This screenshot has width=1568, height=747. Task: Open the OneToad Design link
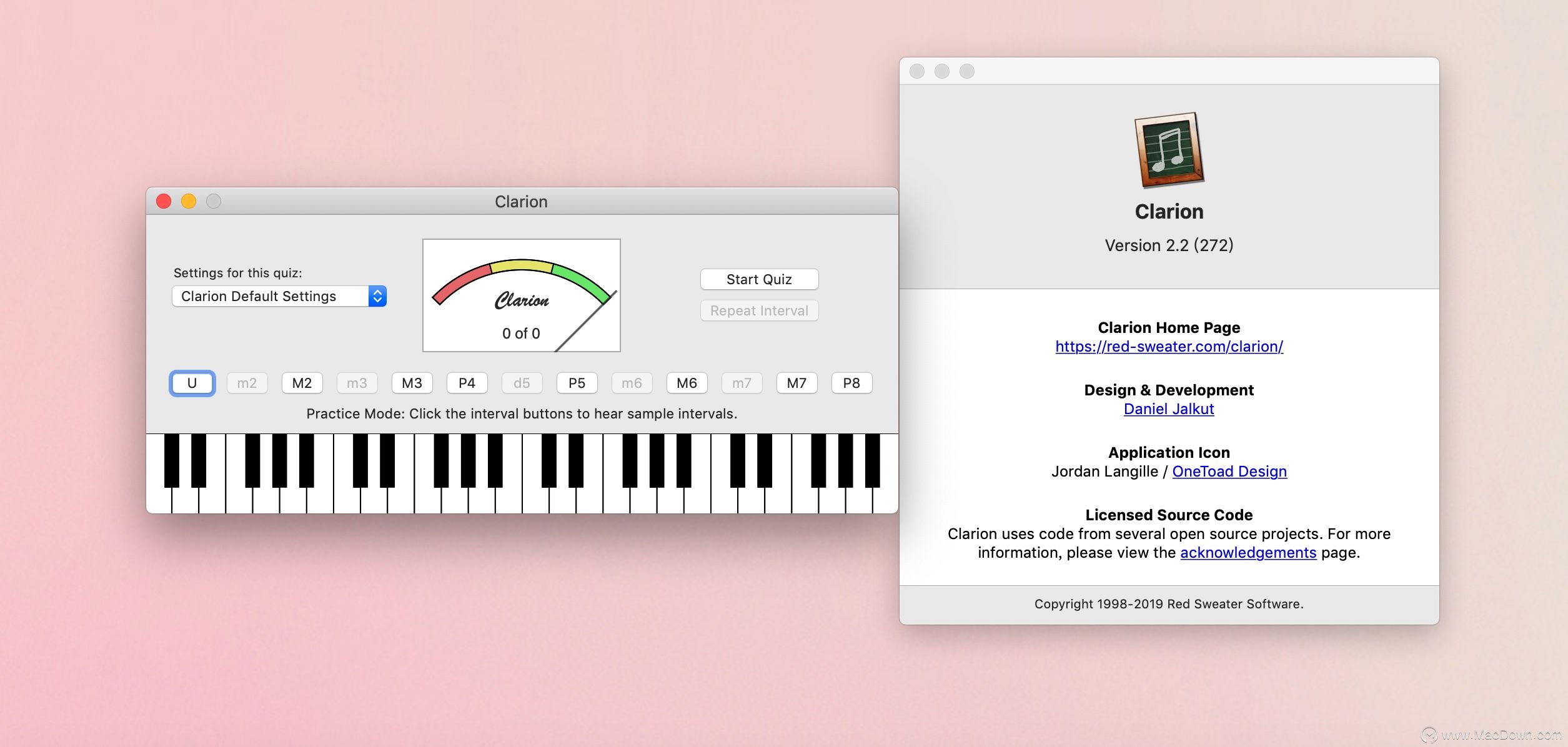(1229, 472)
